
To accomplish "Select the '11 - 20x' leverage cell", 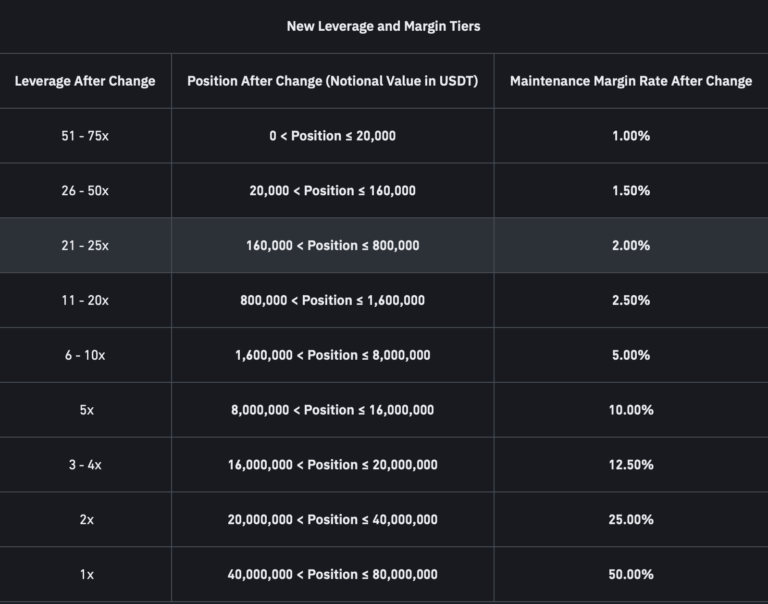I will coord(85,301).
